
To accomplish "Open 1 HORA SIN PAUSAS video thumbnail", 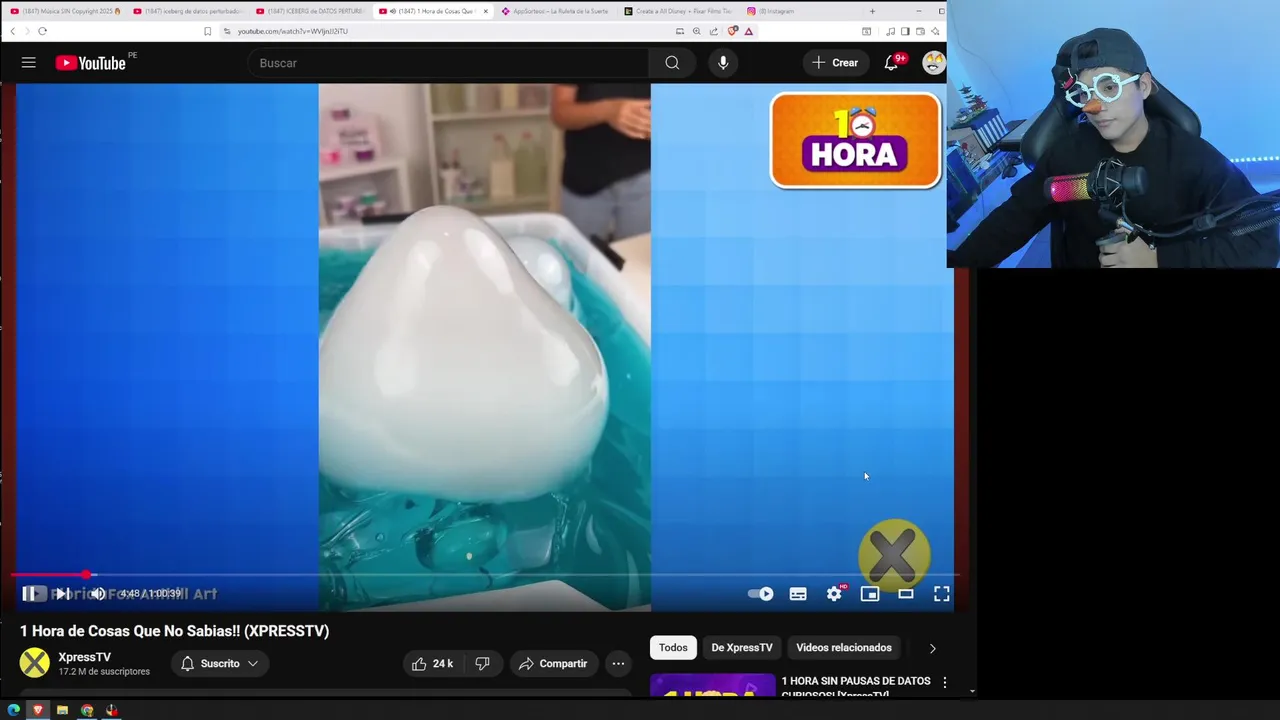I will tap(712, 685).
